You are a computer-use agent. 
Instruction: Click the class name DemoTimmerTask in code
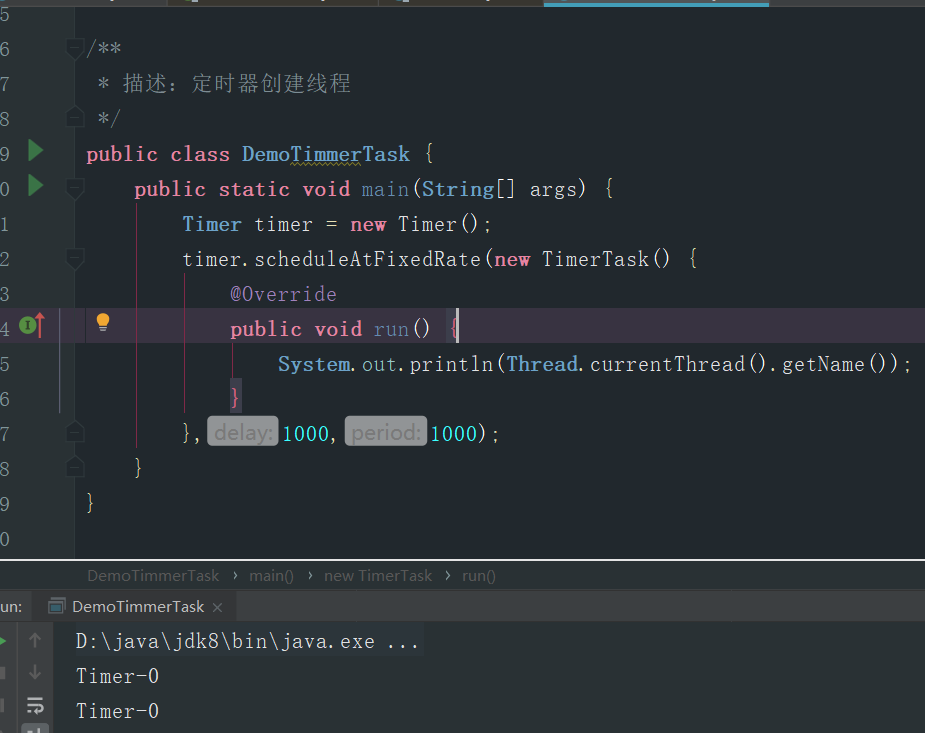(x=326, y=155)
